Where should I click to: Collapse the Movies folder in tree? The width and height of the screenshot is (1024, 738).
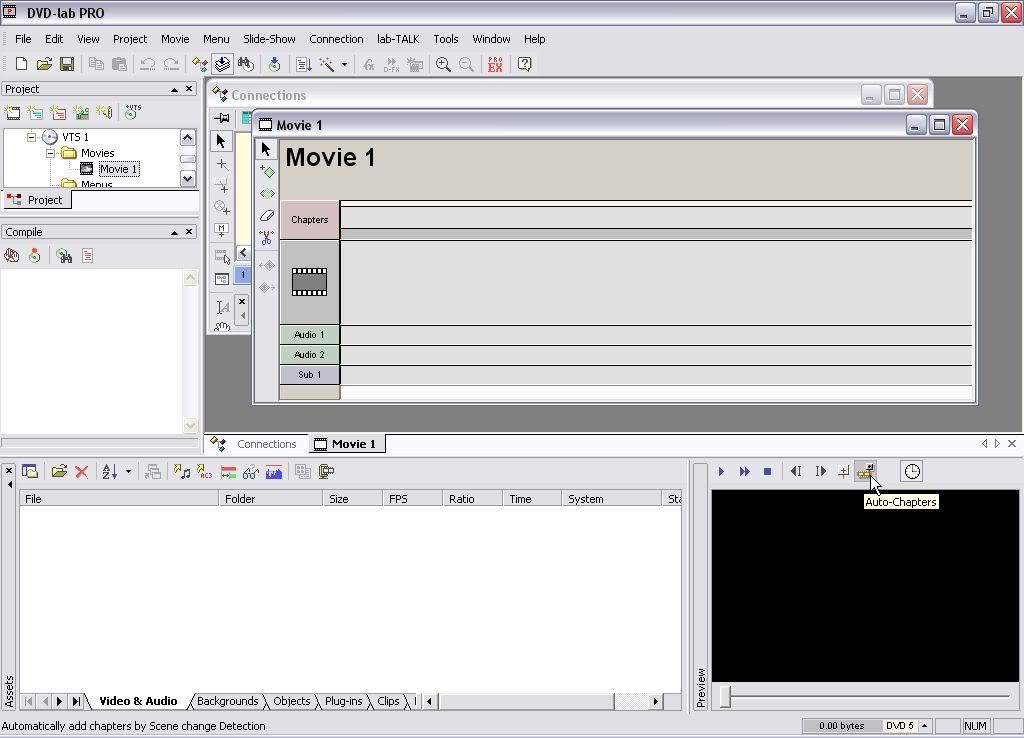50,153
